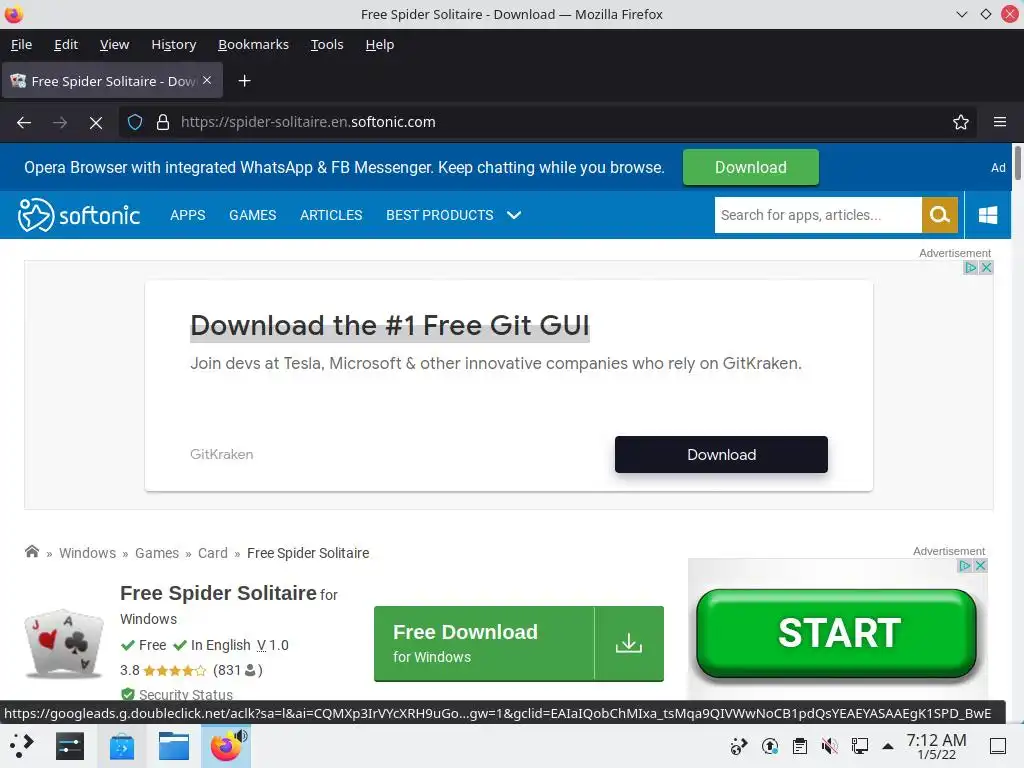
Task: Click the green START ad button
Action: pos(837,633)
